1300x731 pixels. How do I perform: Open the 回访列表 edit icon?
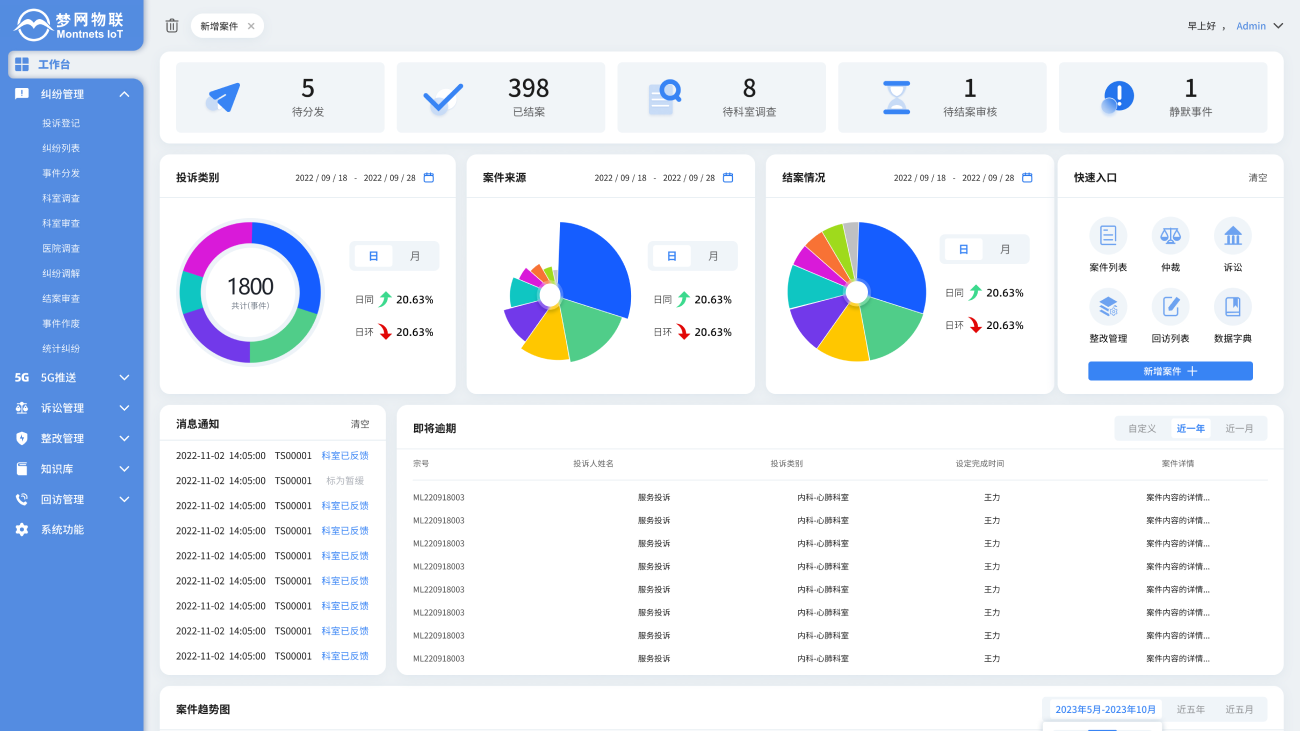(x=1170, y=306)
